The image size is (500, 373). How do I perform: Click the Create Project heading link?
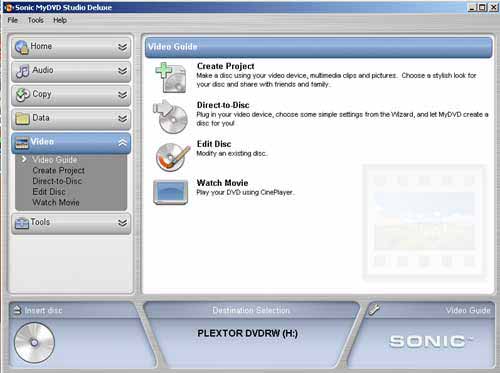(x=225, y=66)
